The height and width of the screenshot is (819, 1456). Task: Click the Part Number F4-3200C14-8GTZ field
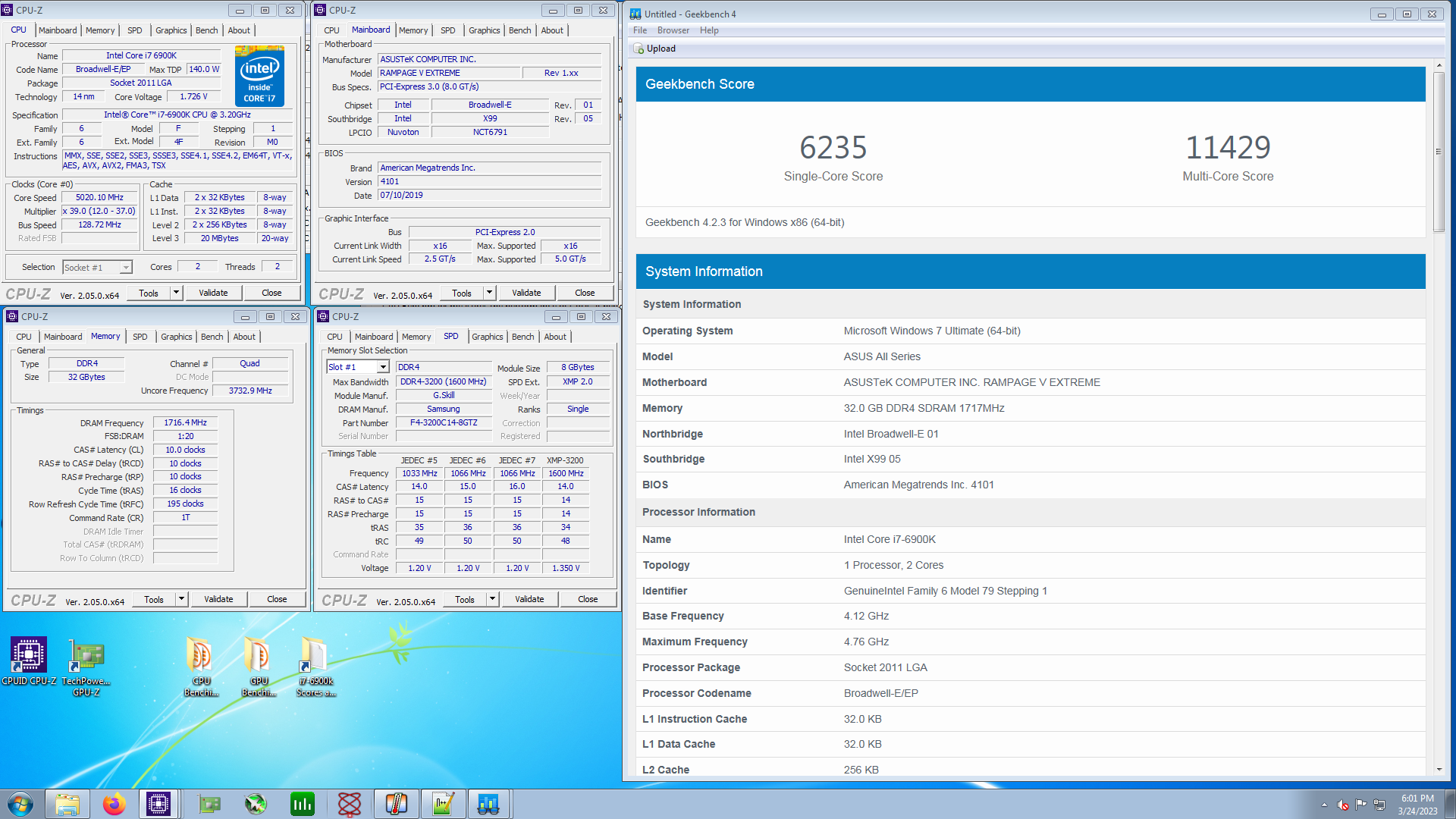point(444,423)
